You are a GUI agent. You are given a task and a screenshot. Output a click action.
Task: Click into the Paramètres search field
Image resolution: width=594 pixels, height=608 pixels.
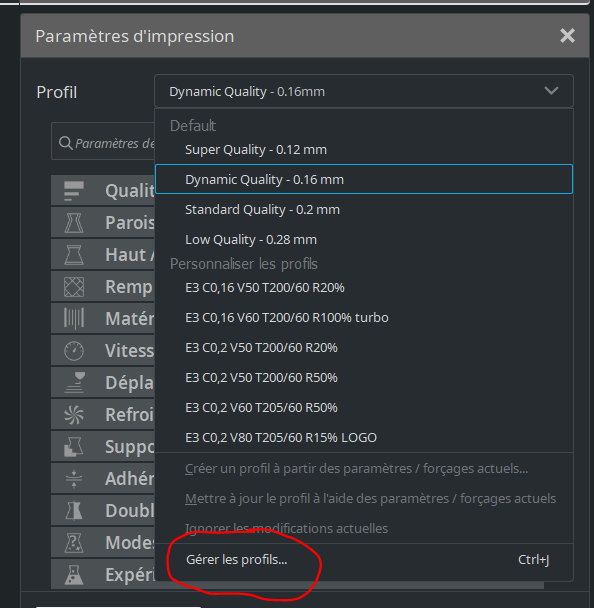click(103, 141)
